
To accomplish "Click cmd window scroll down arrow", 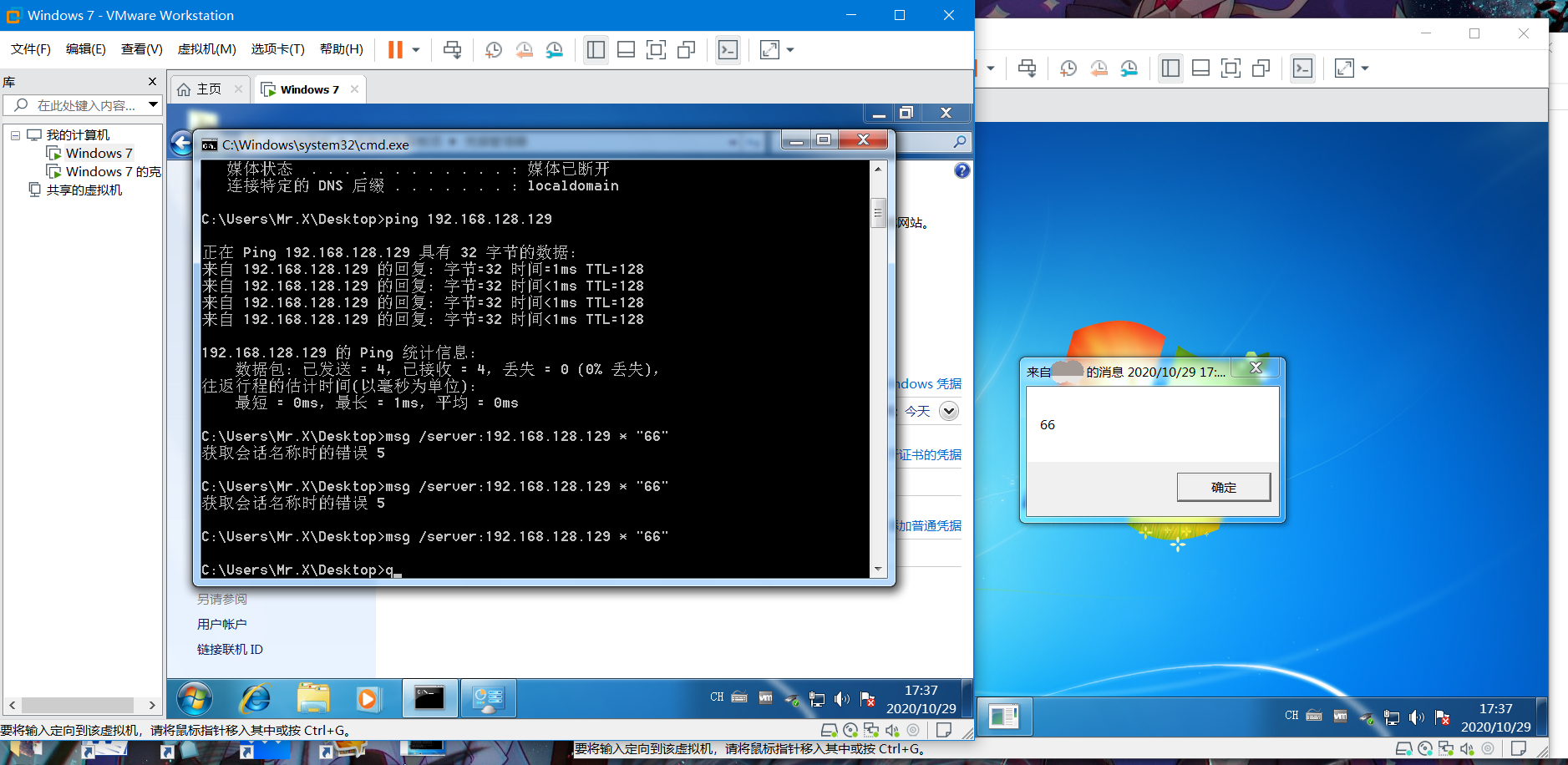I will [x=878, y=569].
